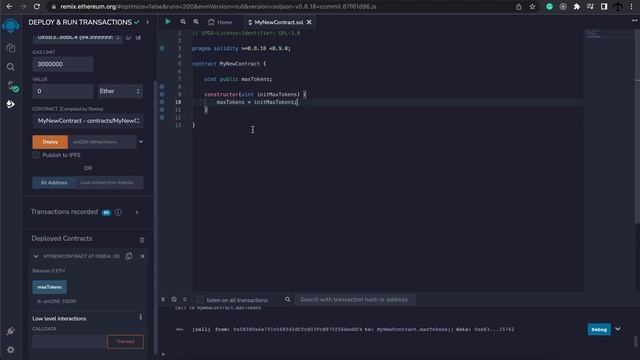This screenshot has width=640, height=360.
Task: Zoom out the editor font
Action: tap(183, 22)
